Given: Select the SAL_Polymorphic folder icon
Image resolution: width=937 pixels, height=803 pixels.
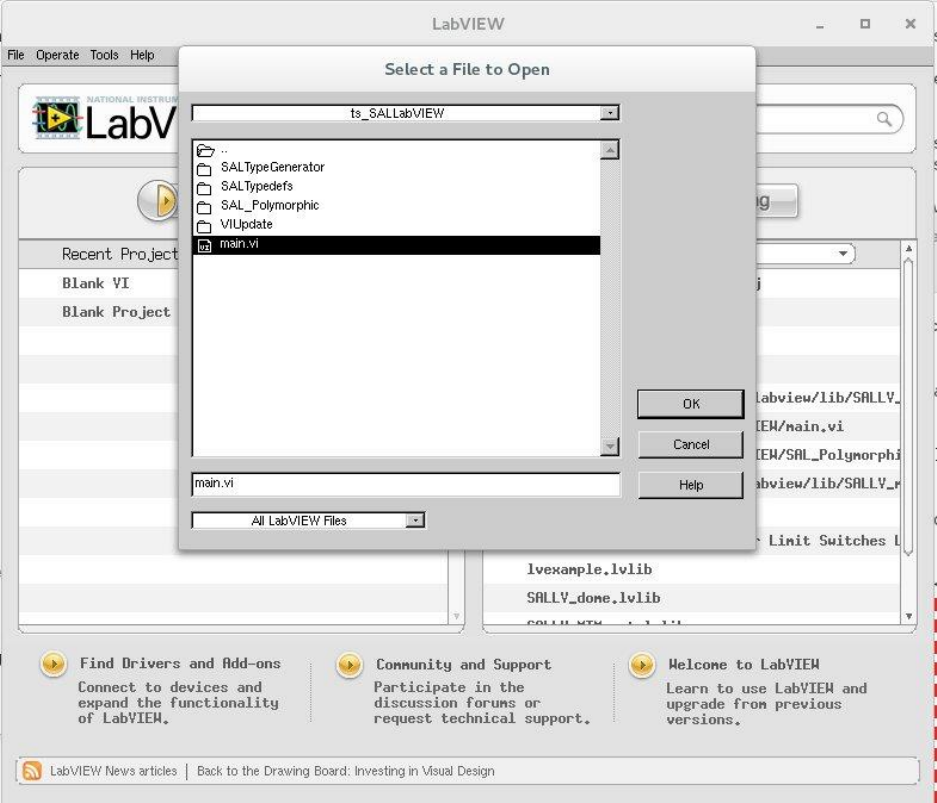Looking at the screenshot, I should pos(204,208).
